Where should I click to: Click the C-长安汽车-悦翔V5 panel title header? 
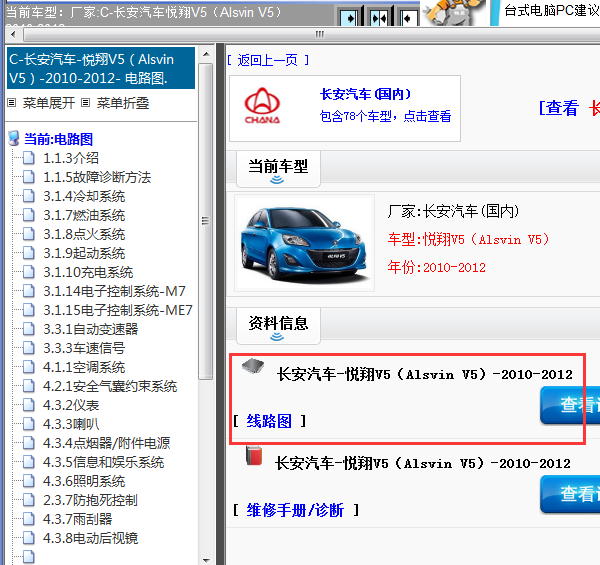click(101, 68)
